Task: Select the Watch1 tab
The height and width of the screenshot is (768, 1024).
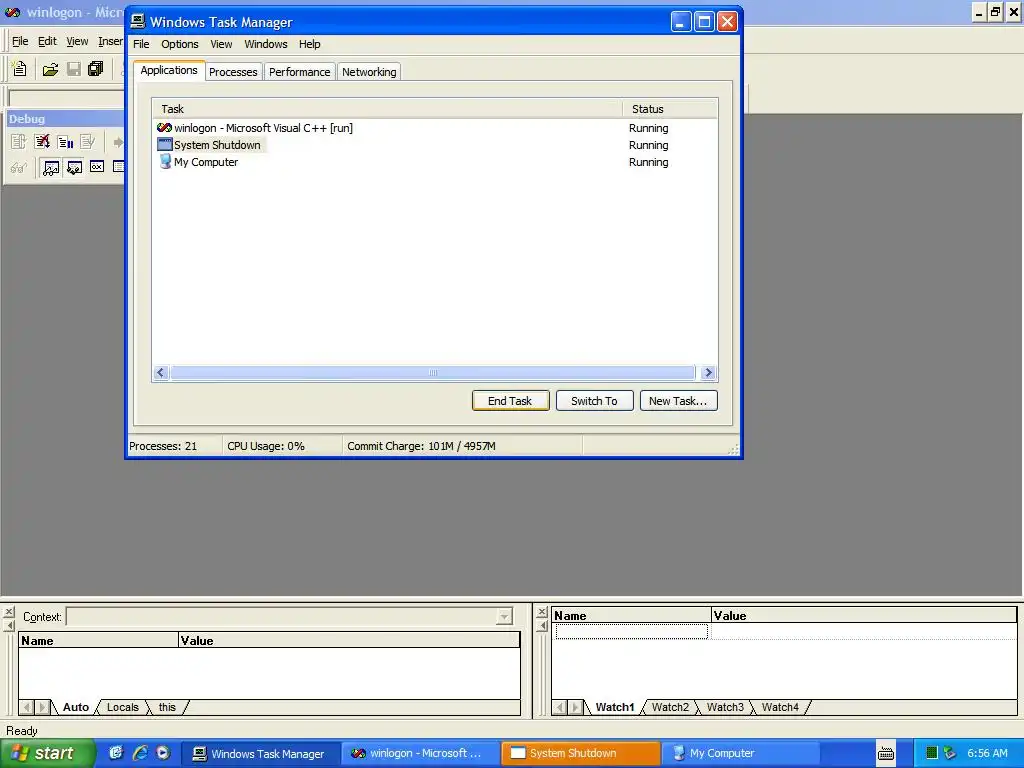Action: pyautogui.click(x=615, y=707)
